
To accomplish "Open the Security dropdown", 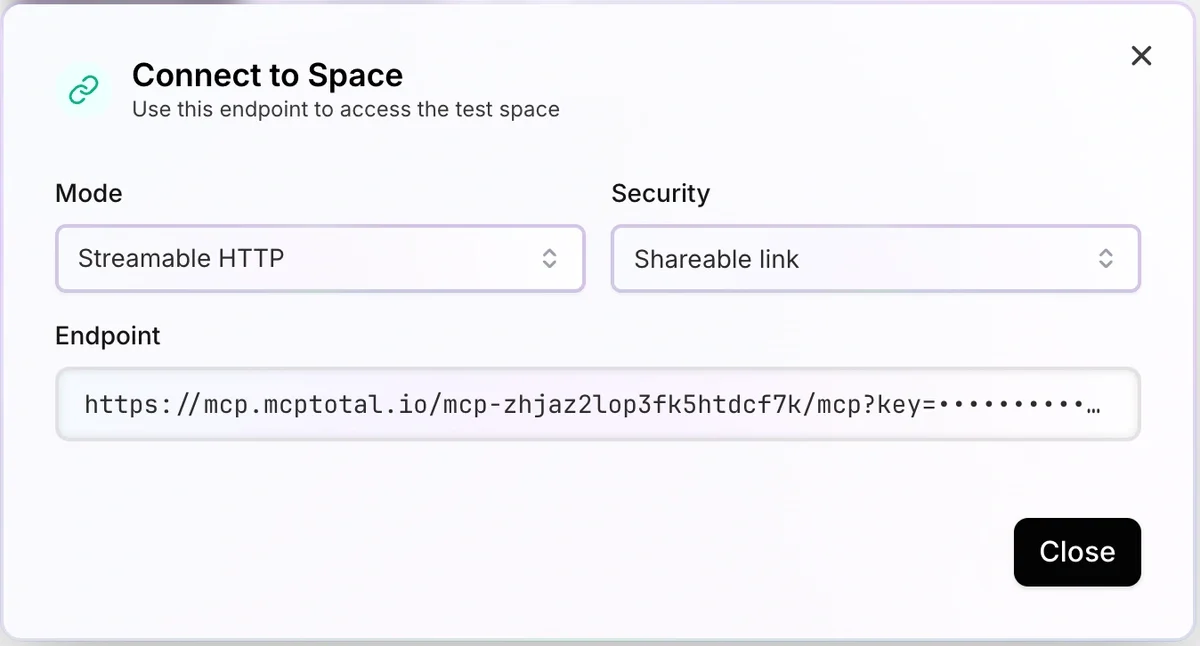I will pyautogui.click(x=875, y=259).
